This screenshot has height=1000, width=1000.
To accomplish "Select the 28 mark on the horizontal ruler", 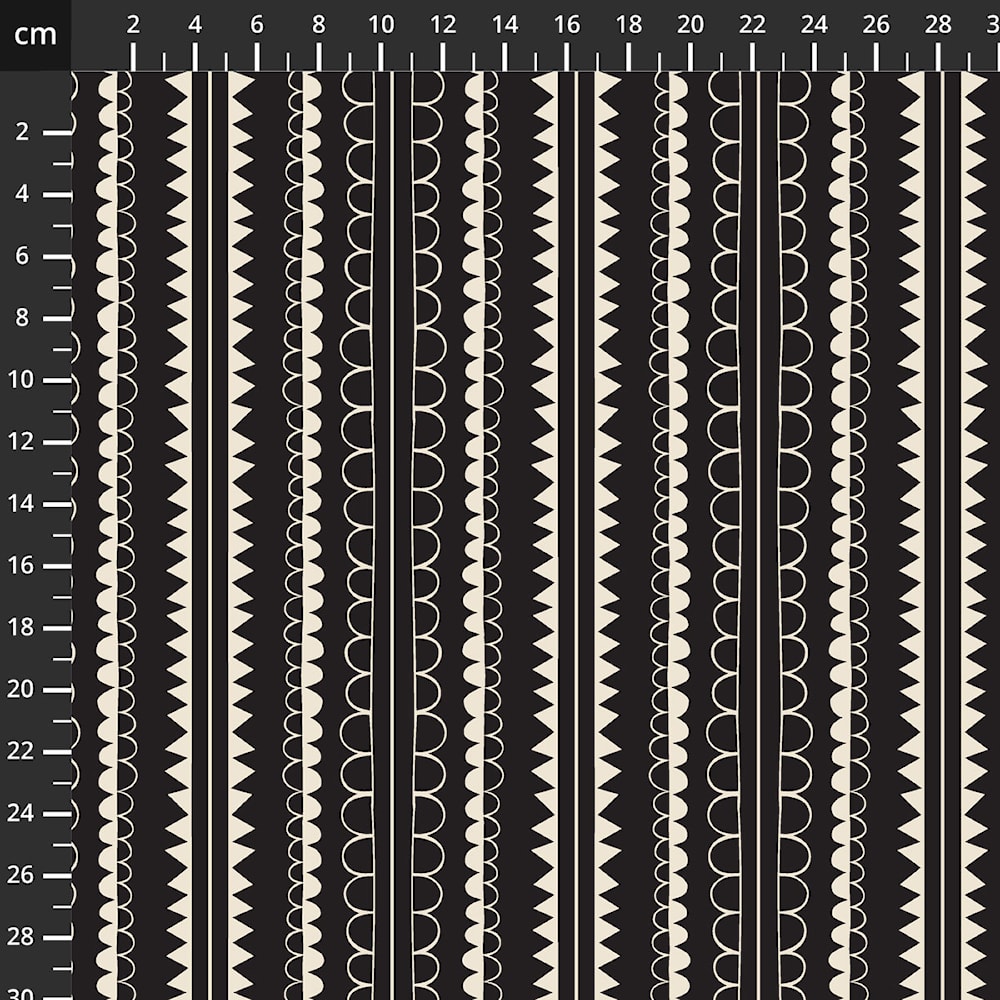I will [938, 25].
